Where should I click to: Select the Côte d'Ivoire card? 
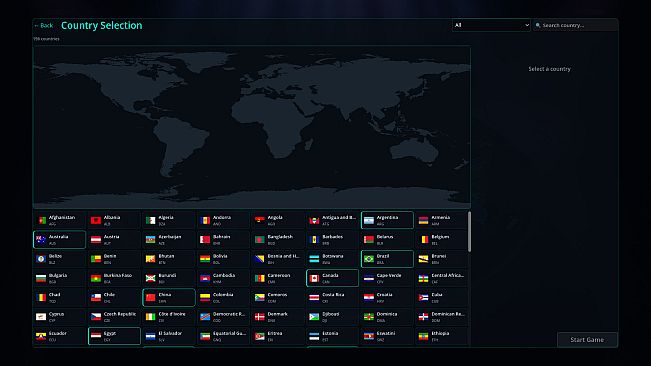169,317
